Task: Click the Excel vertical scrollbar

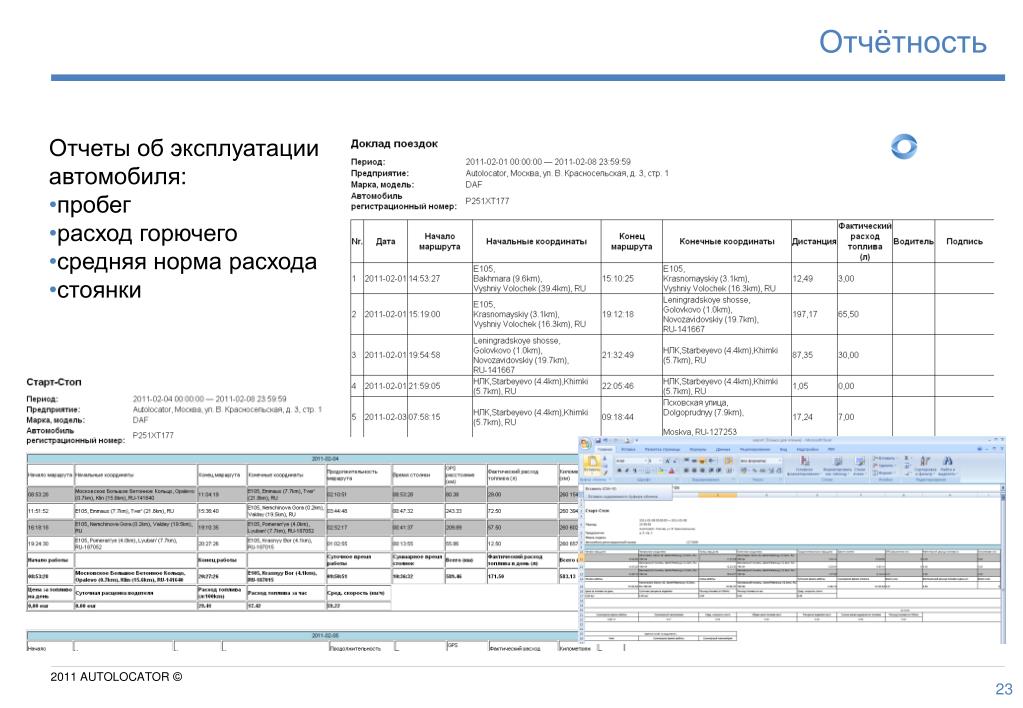Action: pyautogui.click(x=1003, y=564)
